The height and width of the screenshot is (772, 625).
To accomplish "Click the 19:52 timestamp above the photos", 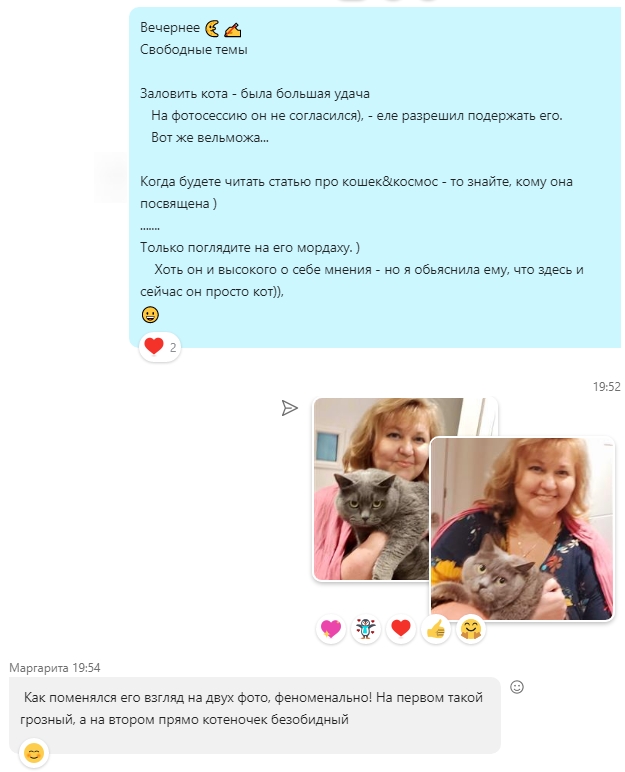I will coord(606,387).
